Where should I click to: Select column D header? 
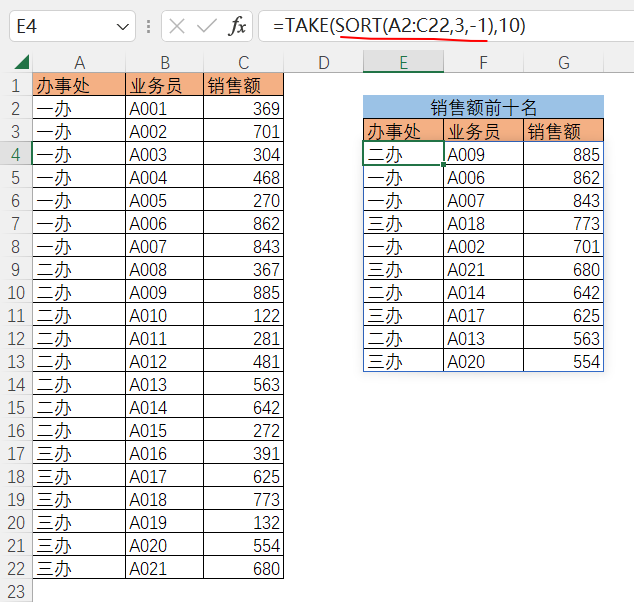323,63
